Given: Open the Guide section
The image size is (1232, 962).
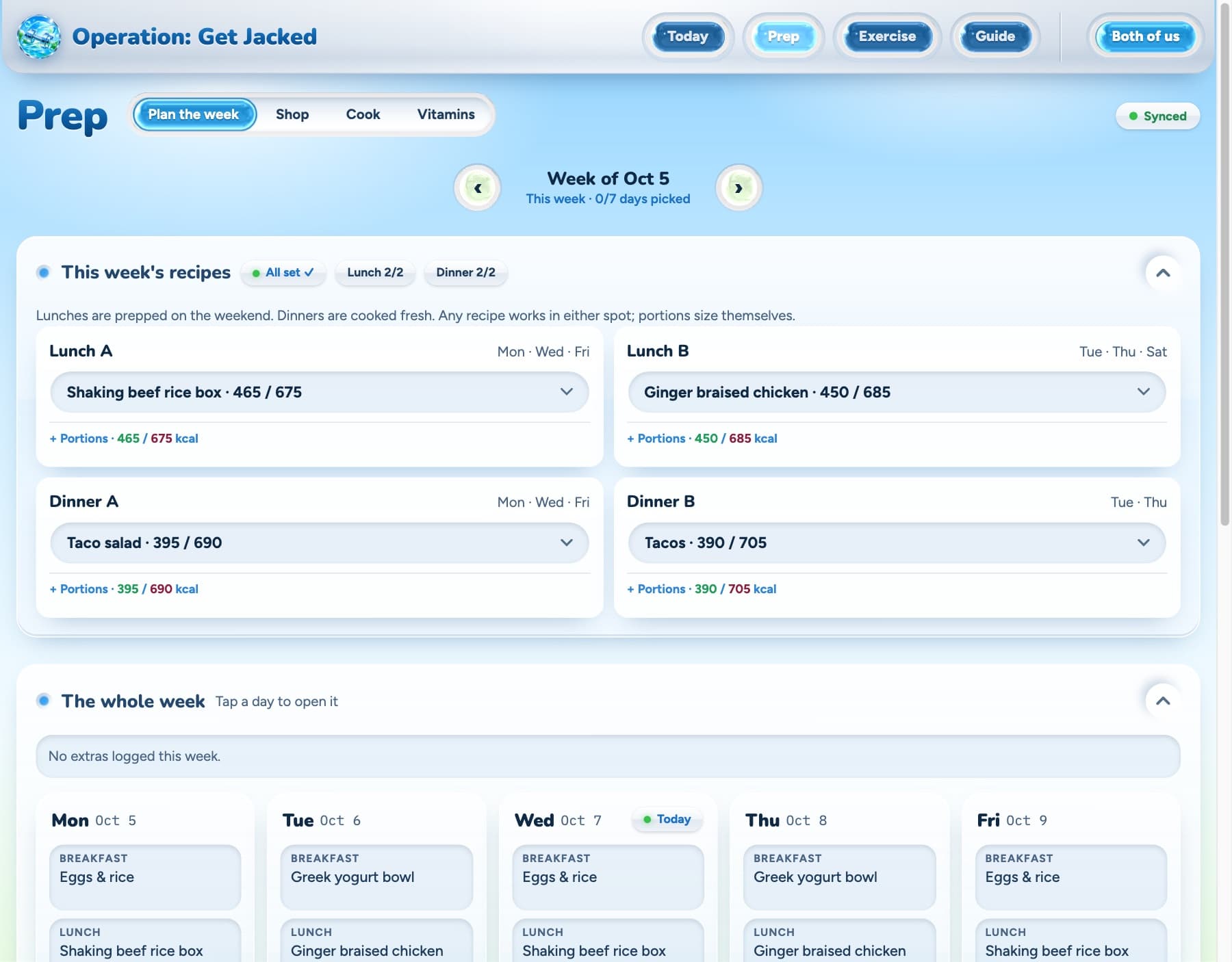Looking at the screenshot, I should click(995, 36).
